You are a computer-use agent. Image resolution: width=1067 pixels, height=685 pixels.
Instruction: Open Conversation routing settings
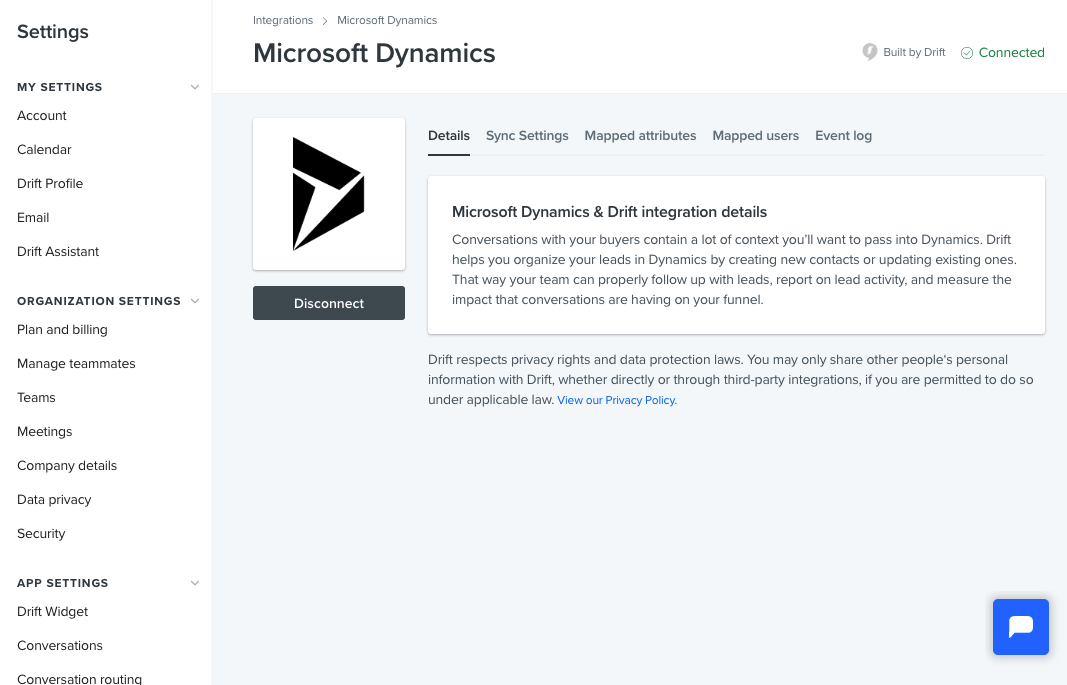coord(80,678)
